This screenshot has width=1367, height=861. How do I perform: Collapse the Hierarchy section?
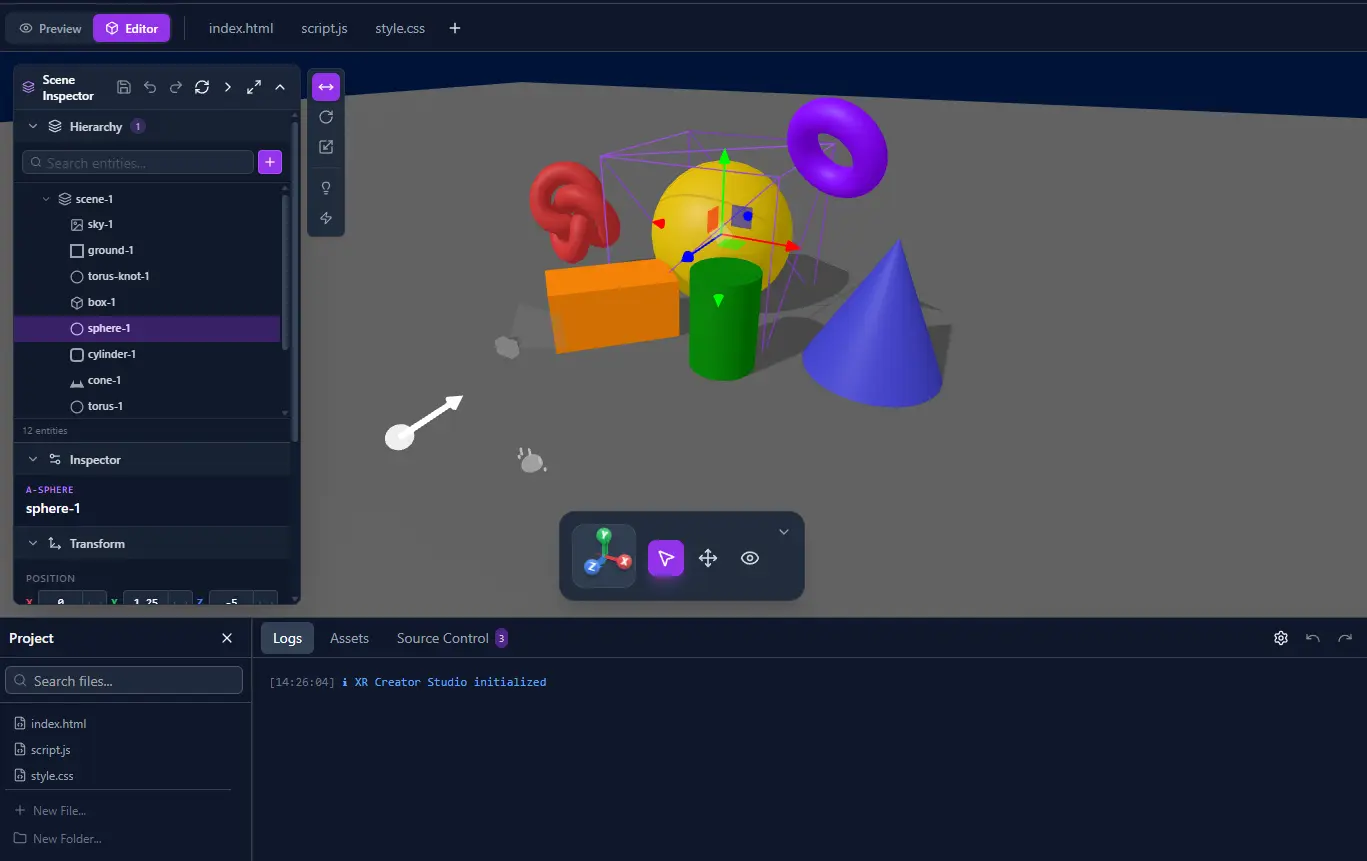tap(33, 127)
